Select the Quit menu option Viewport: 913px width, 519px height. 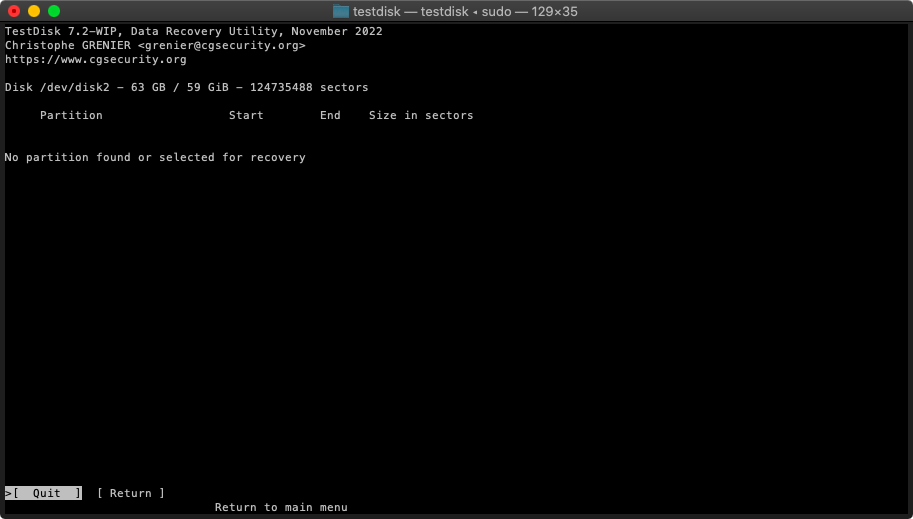coord(43,493)
